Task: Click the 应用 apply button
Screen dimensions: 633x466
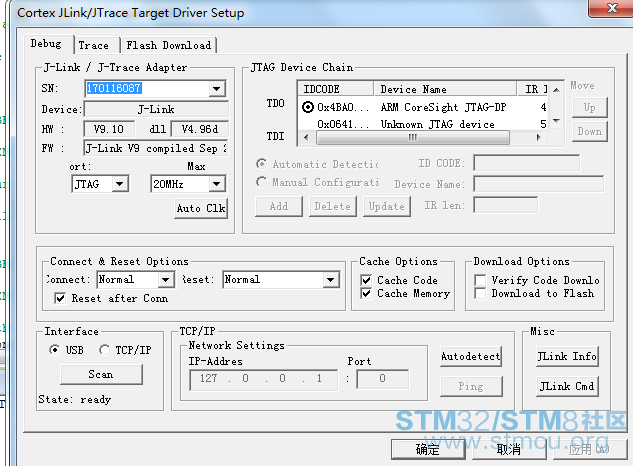Action: [589, 449]
